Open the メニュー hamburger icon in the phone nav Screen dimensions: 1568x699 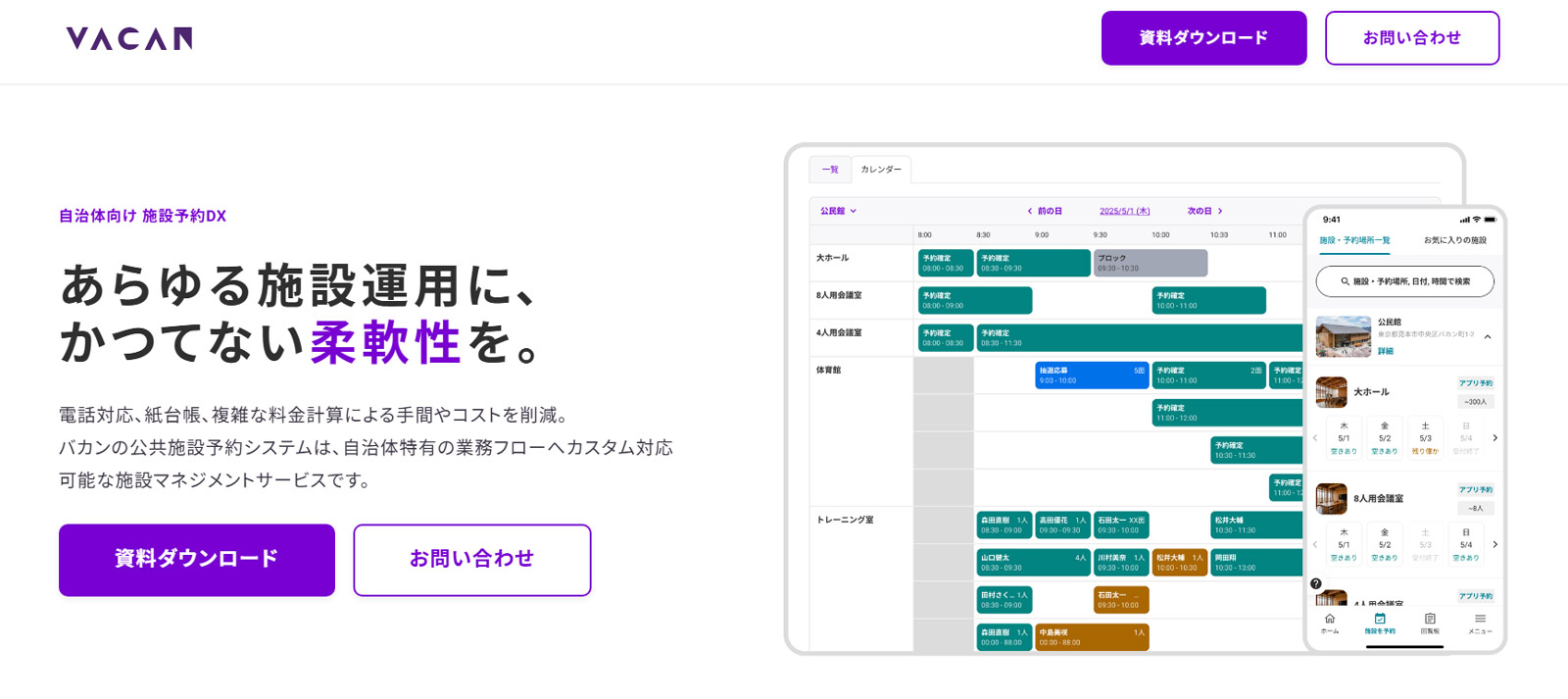(x=1480, y=619)
